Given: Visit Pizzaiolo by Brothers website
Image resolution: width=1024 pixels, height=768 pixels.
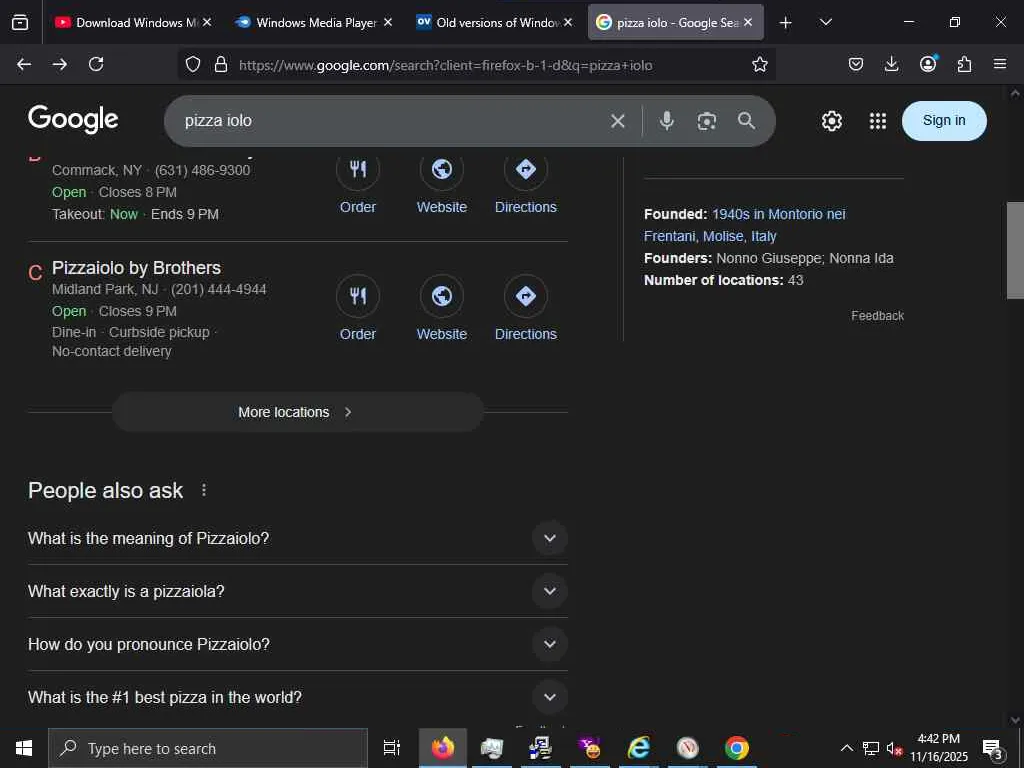Looking at the screenshot, I should 441,308.
